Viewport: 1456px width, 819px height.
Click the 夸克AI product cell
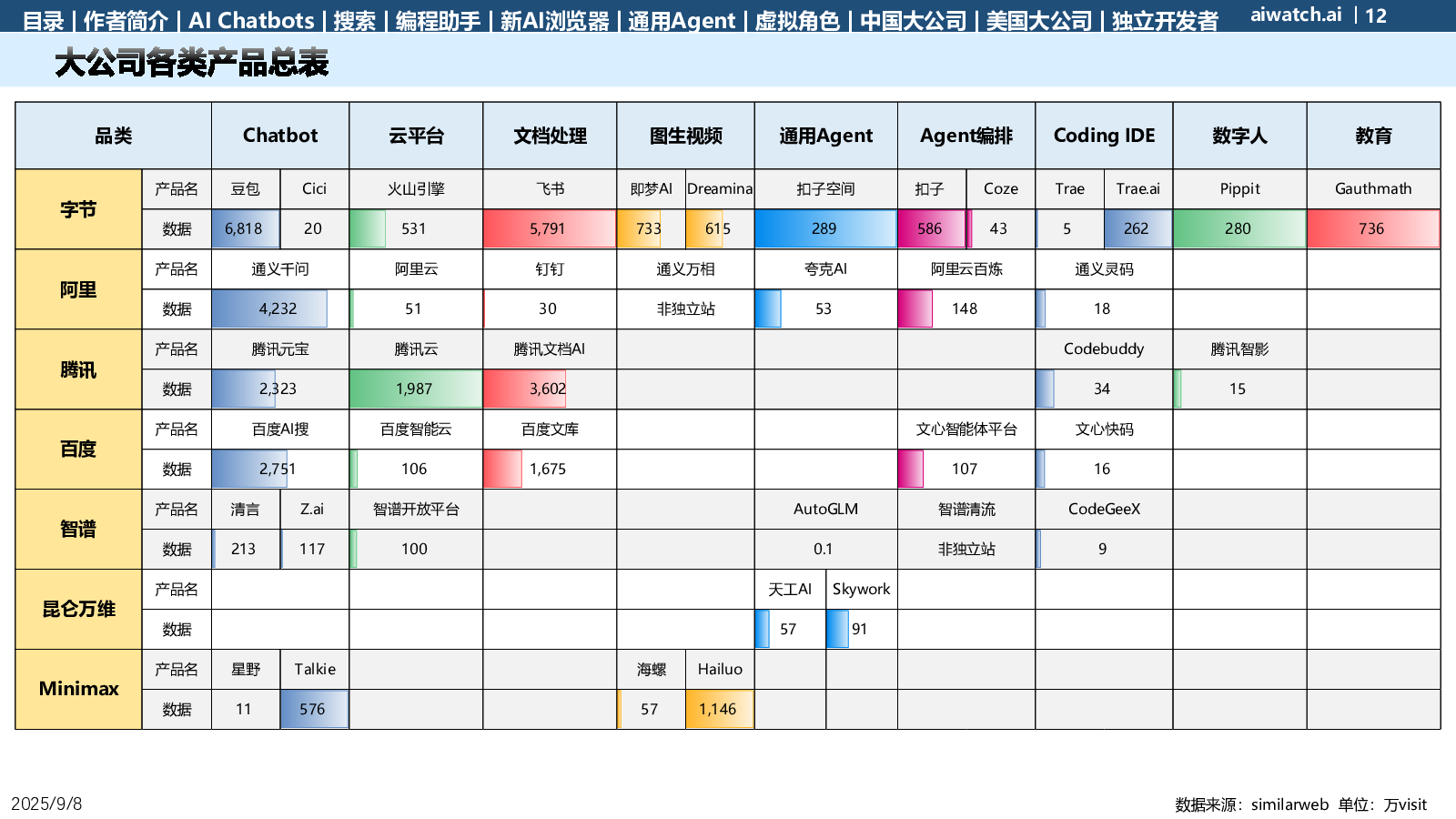tap(825, 268)
